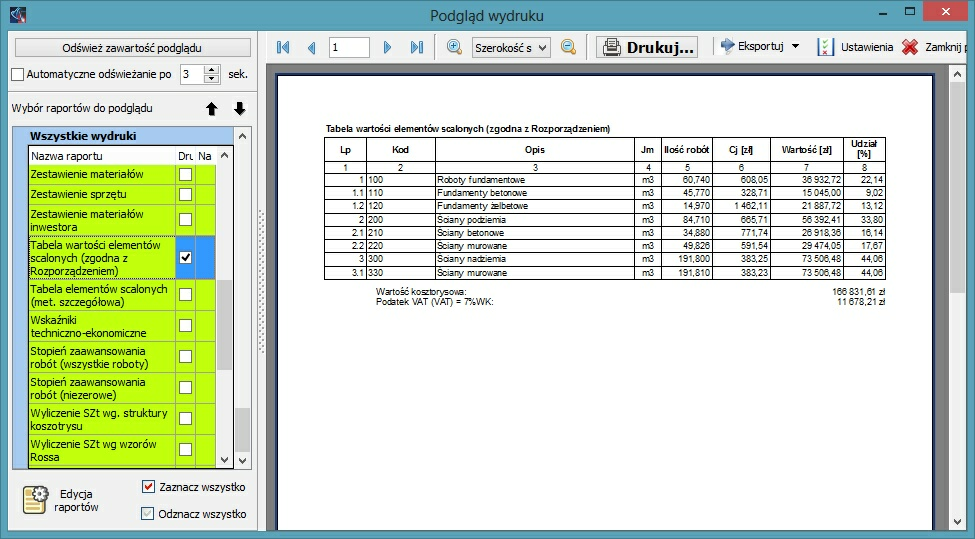This screenshot has width=975, height=539.
Task: Open Edycja raportów editor
Action: coord(61,500)
